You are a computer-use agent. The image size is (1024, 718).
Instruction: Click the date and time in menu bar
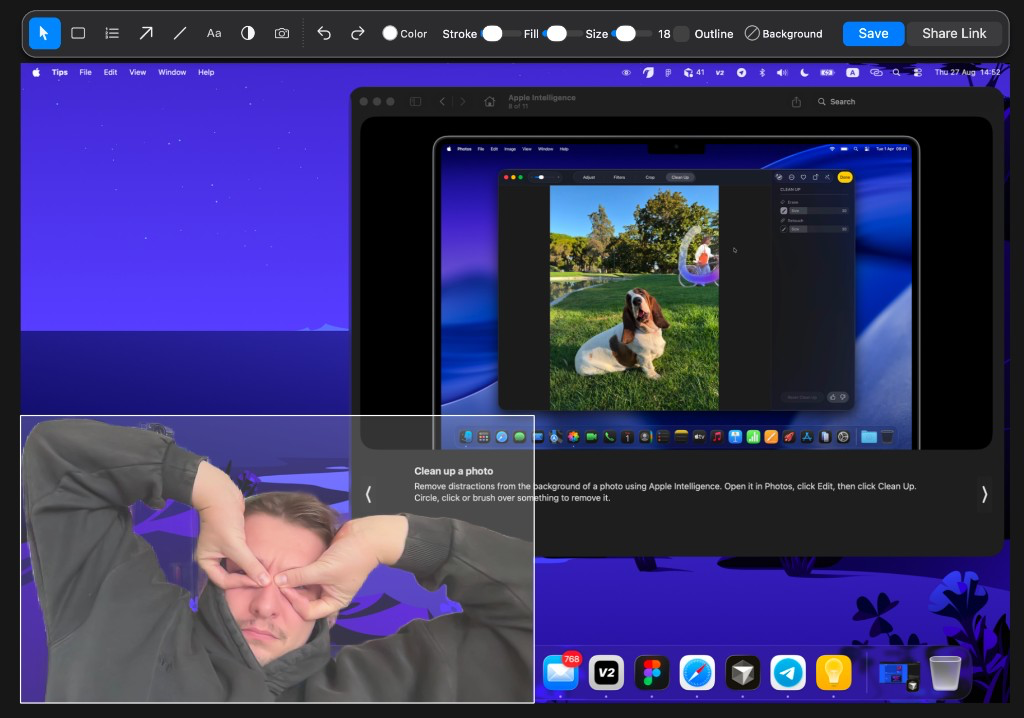967,73
